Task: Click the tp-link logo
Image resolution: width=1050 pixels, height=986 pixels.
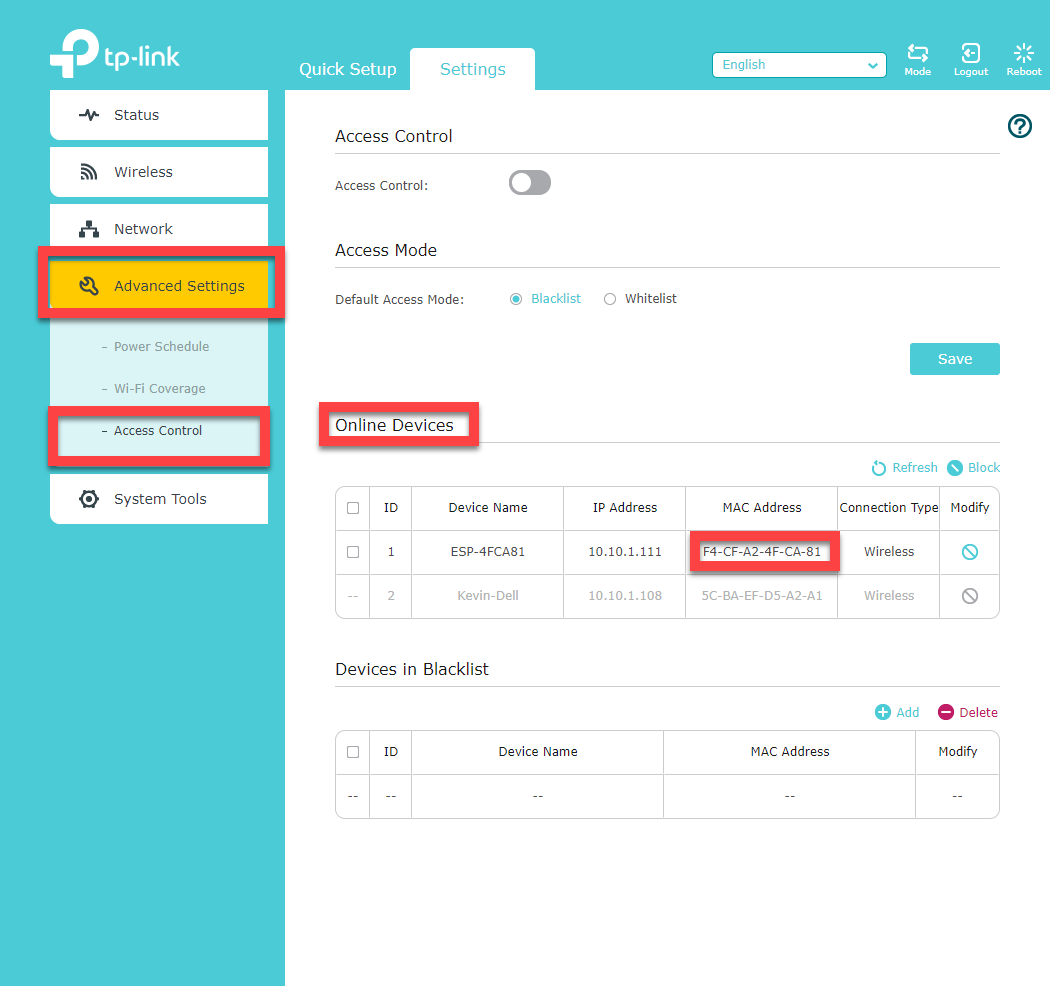Action: point(115,54)
